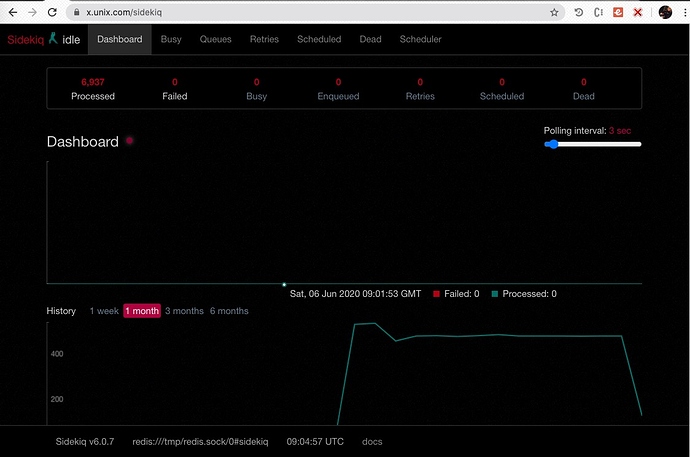
Task: Open the user profile avatar
Action: point(665,12)
